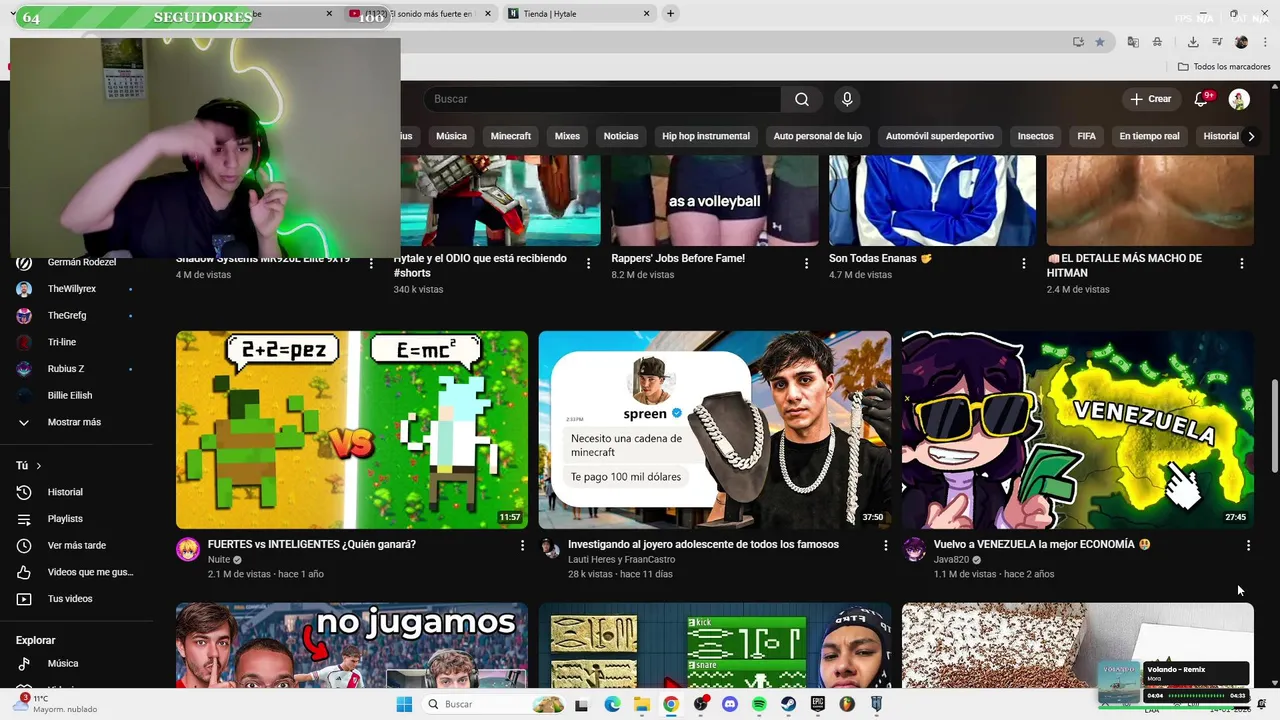Screen dimensions: 1280x720
Task: Select the Automóvil superdeportivo chip
Action: tap(940, 136)
